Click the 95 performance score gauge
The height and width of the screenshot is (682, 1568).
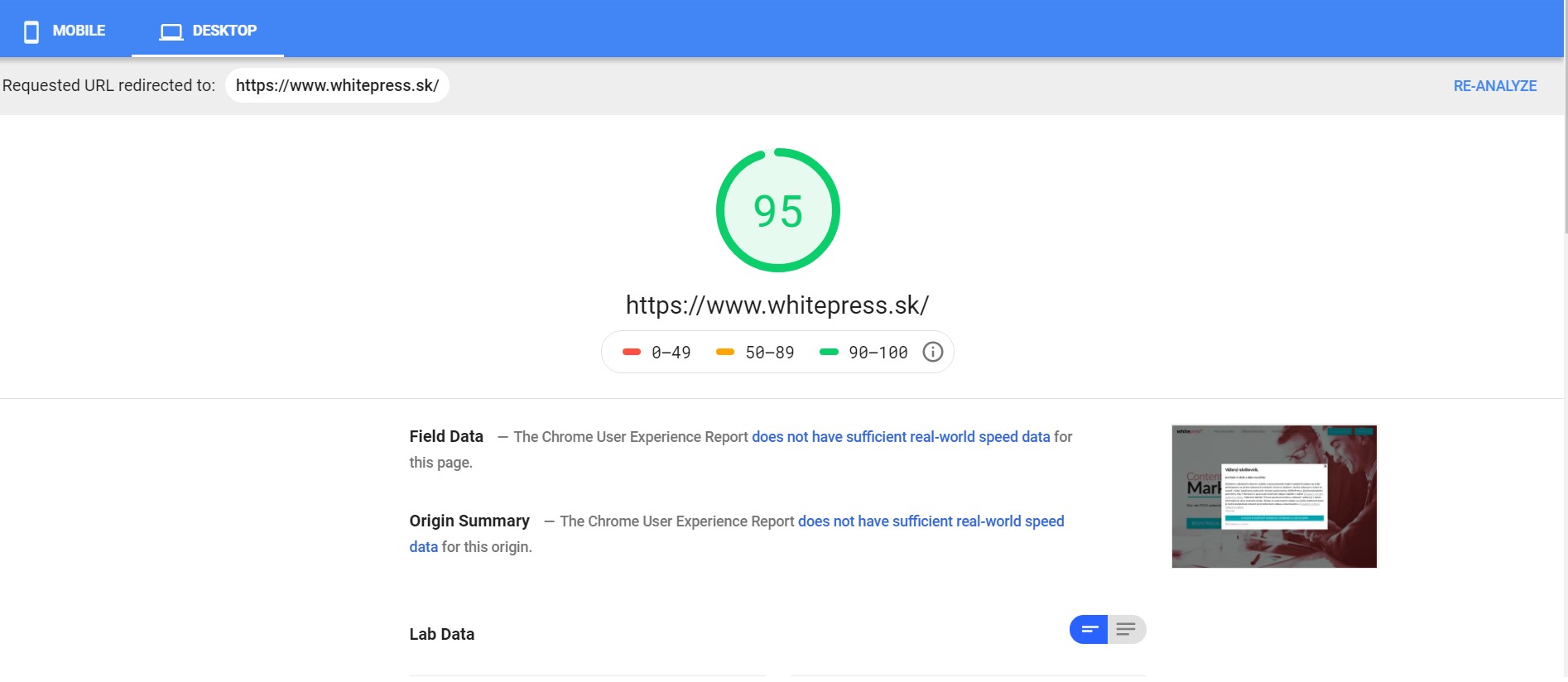(778, 210)
